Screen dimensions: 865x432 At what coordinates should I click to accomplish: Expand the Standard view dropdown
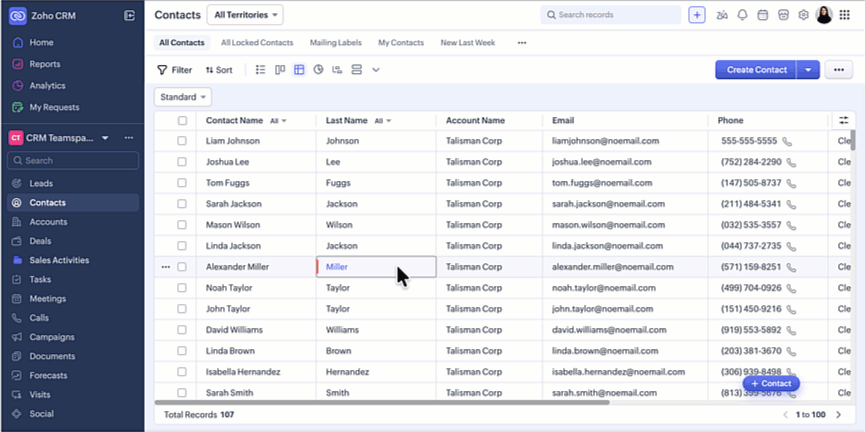point(184,97)
